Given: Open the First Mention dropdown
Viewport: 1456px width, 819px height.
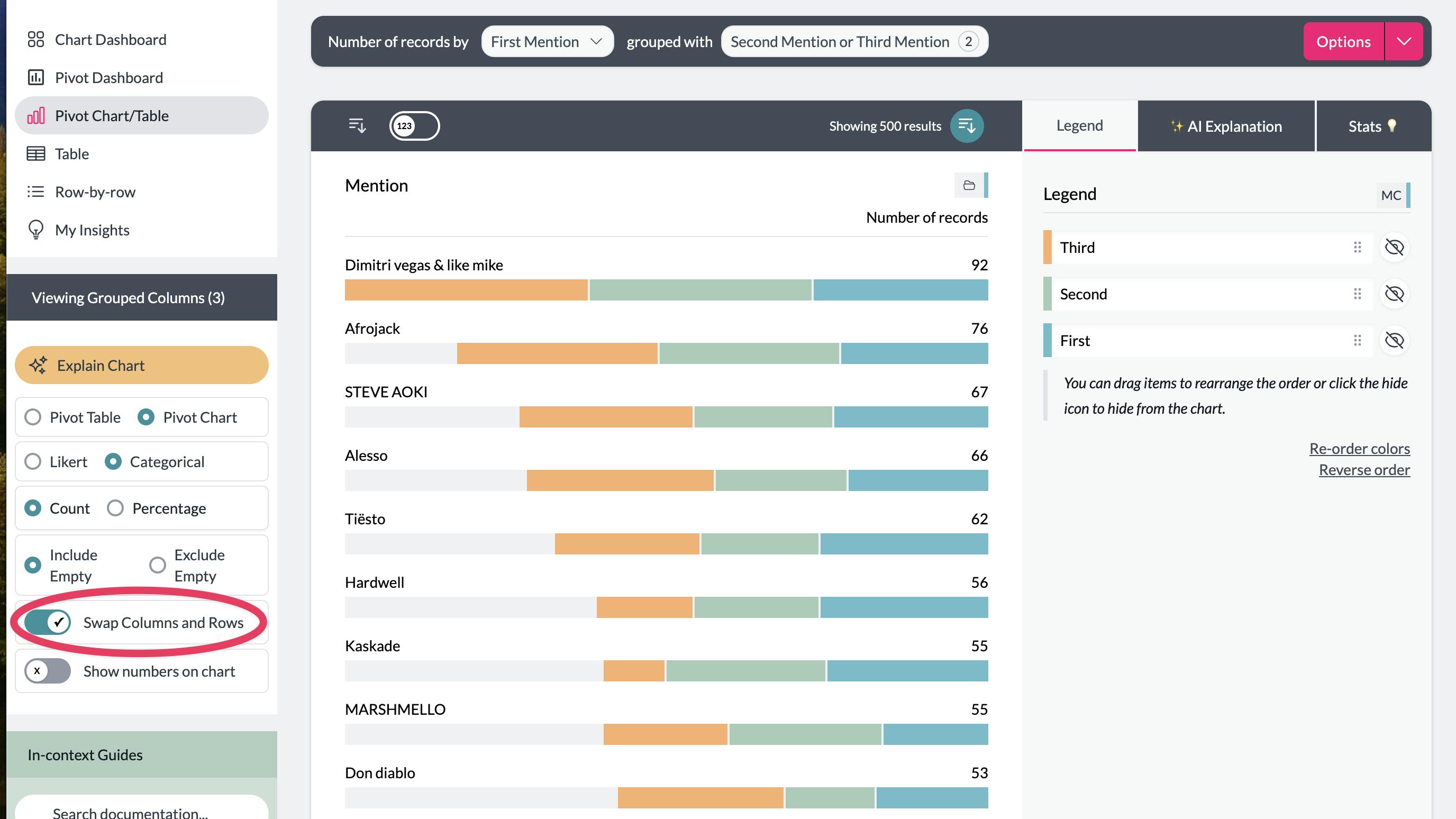Looking at the screenshot, I should click(x=547, y=42).
